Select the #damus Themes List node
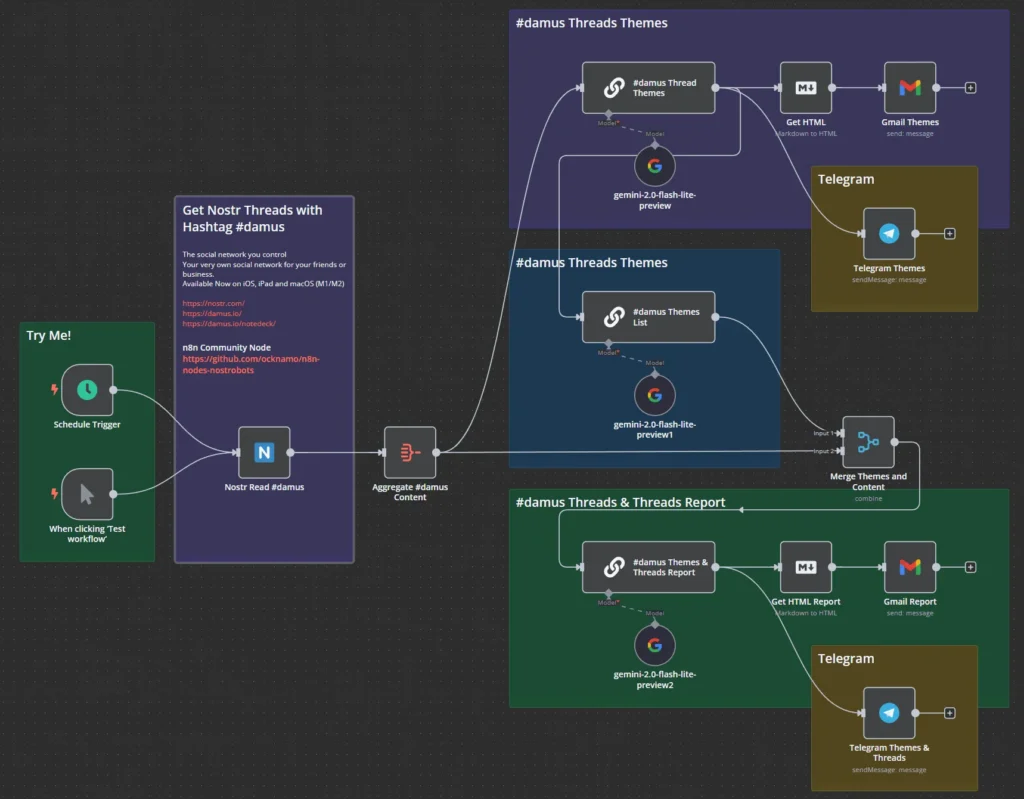1024x799 pixels. coord(648,318)
